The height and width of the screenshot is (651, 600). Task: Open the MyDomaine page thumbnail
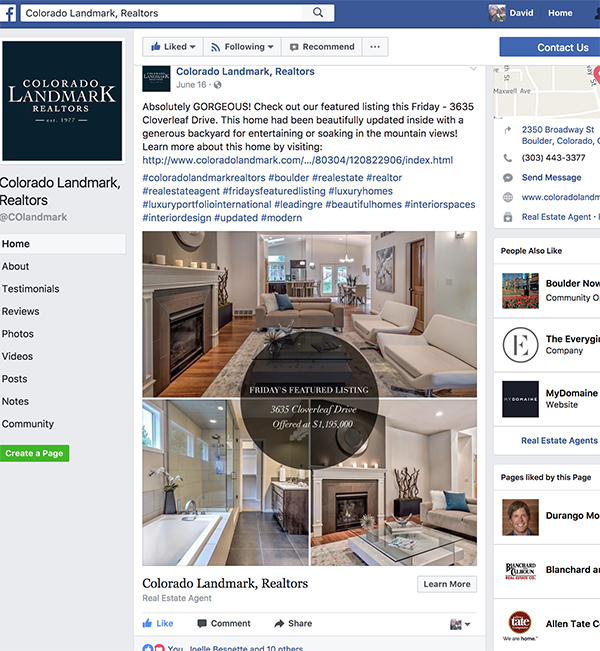[520, 399]
